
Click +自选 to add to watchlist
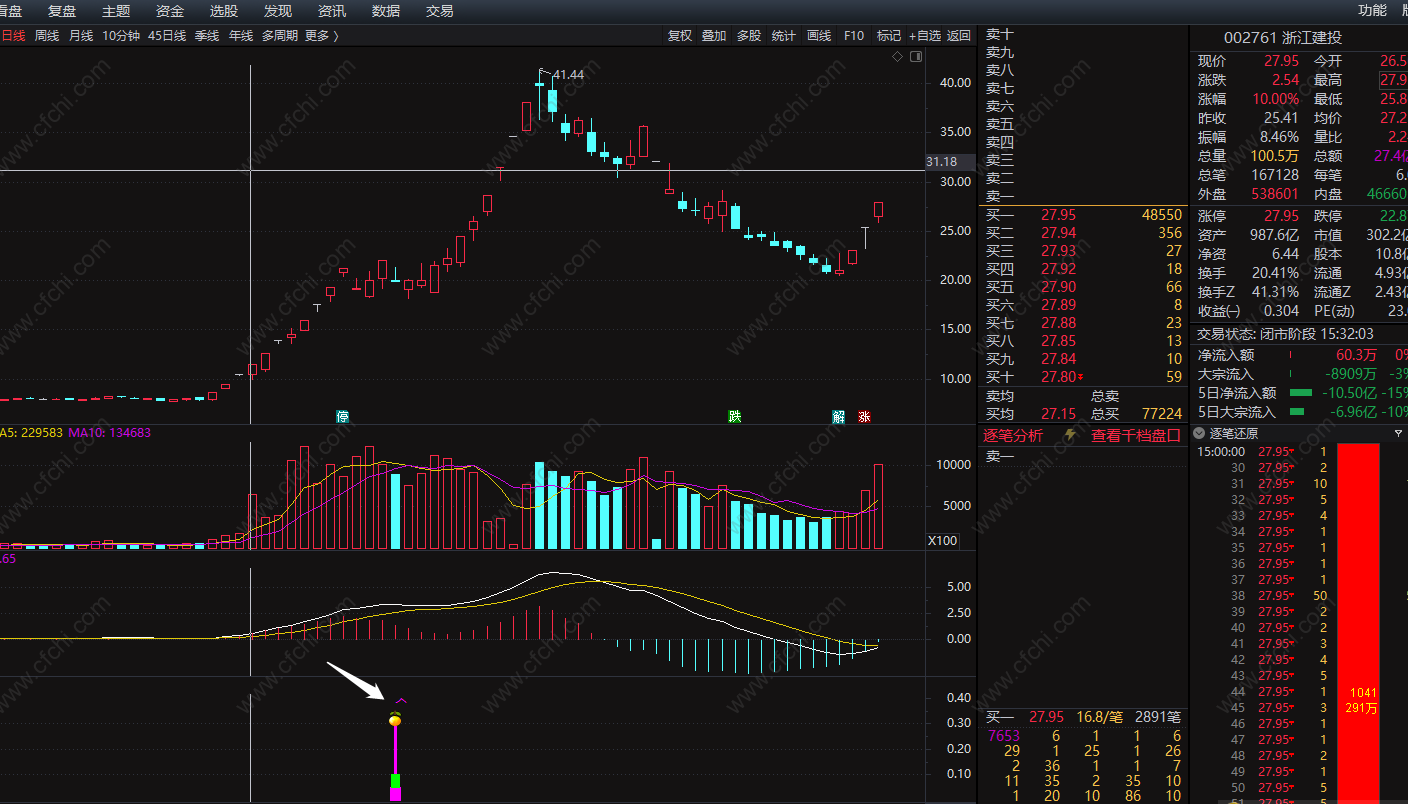pyautogui.click(x=924, y=35)
